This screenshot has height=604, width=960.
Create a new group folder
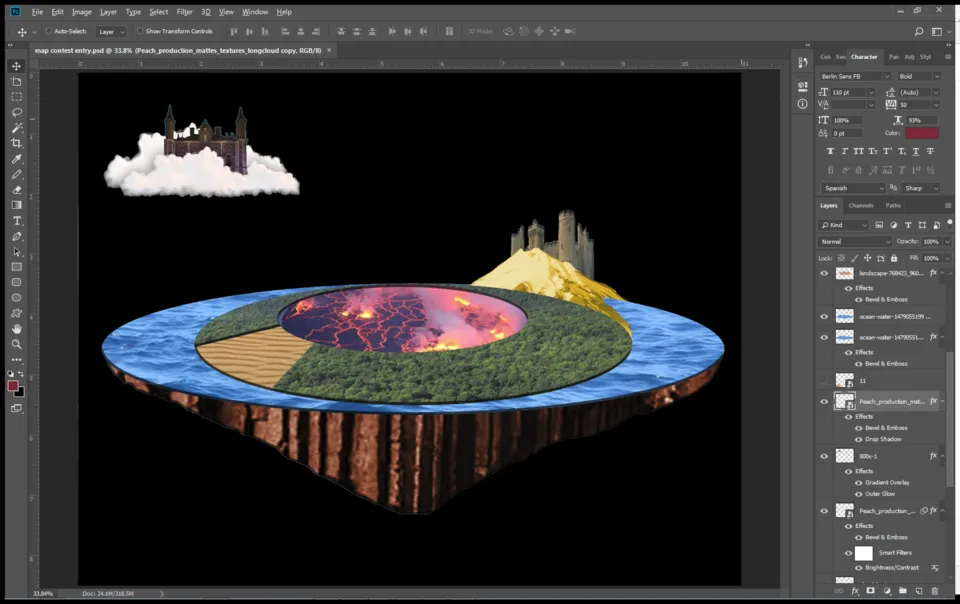(902, 591)
